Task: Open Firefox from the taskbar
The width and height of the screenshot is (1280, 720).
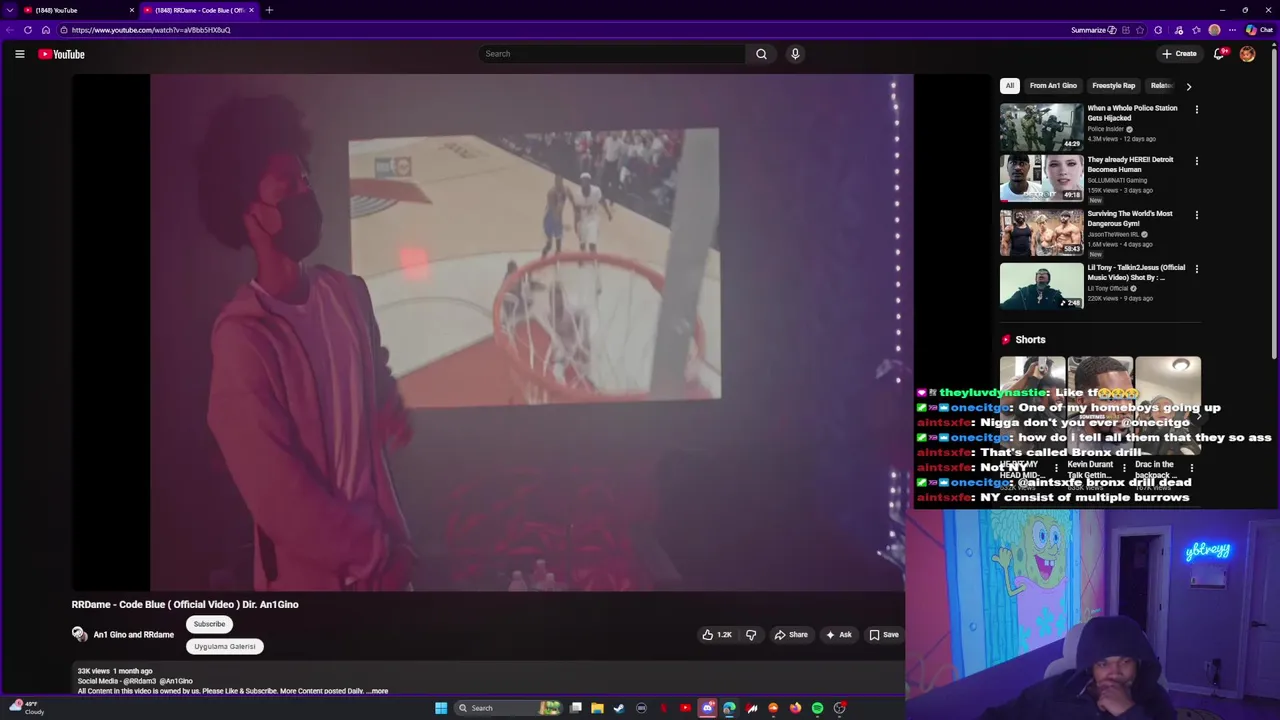Action: [795, 708]
